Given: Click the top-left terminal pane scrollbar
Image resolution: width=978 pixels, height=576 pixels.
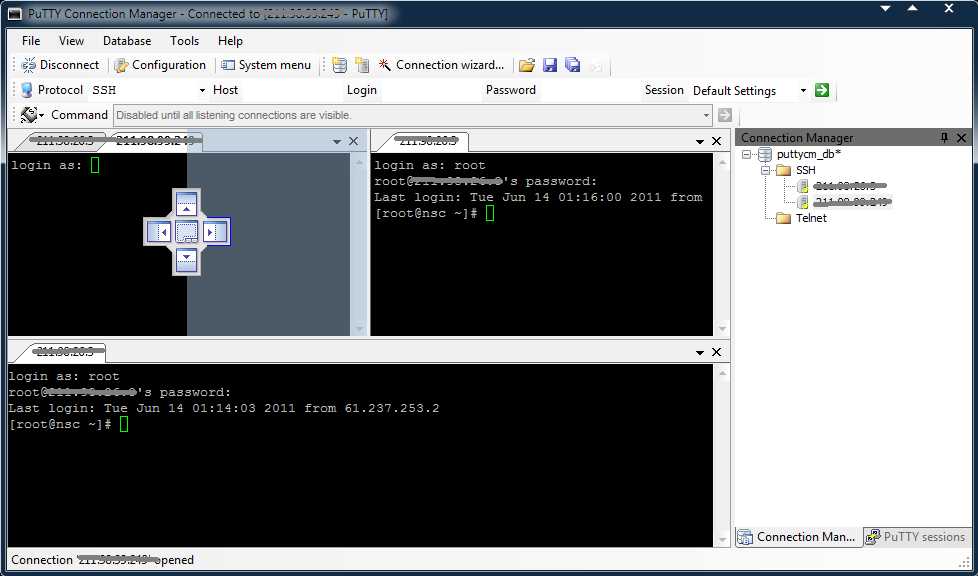Looking at the screenshot, I should point(359,245).
